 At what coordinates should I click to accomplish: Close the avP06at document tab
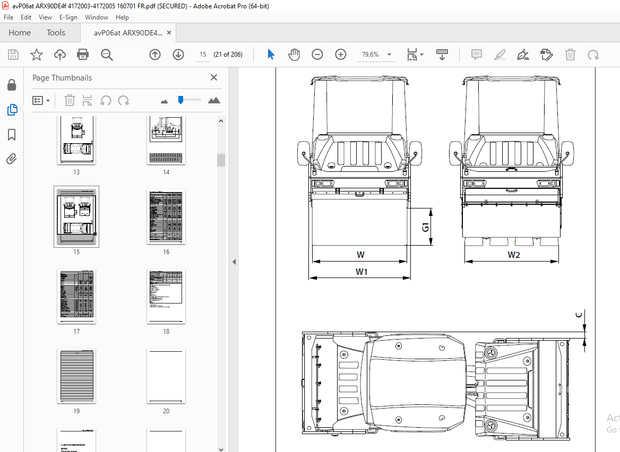coord(169,32)
